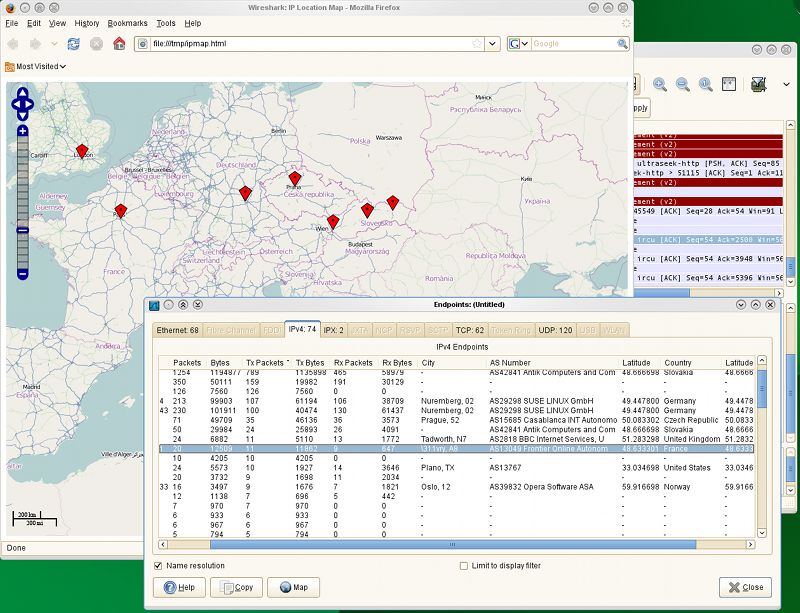Open the History menu in Firefox
This screenshot has height=613, width=800.
[x=87, y=23]
